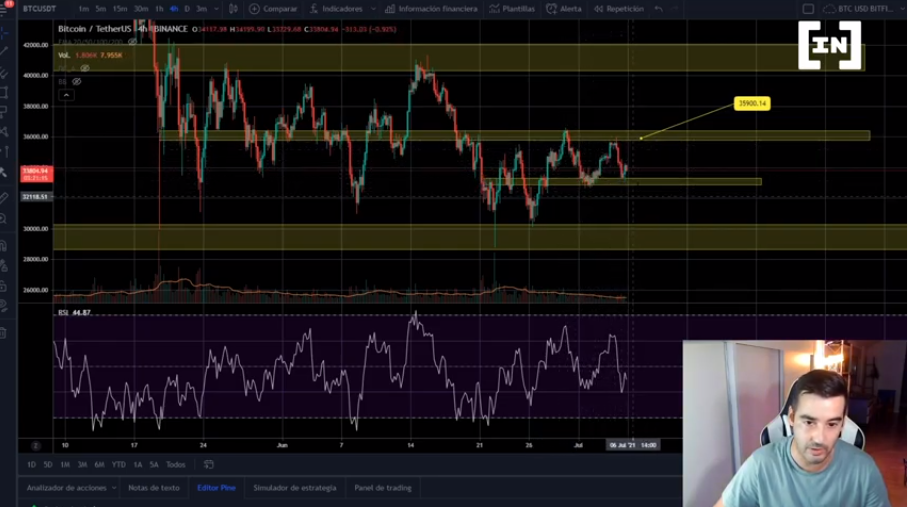Viewport: 908px width, 507px height.
Task: Expand the Indicadores favorites dropdown arrow
Action: (373, 9)
